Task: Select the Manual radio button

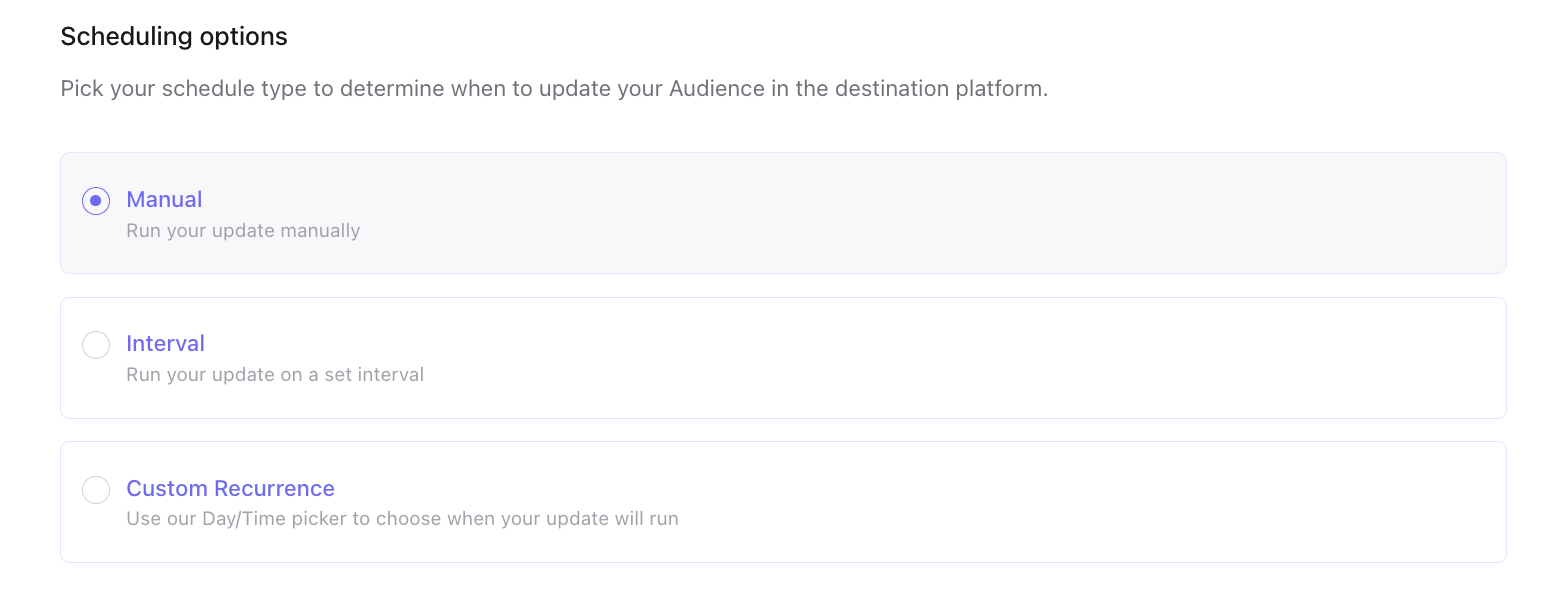Action: click(96, 201)
